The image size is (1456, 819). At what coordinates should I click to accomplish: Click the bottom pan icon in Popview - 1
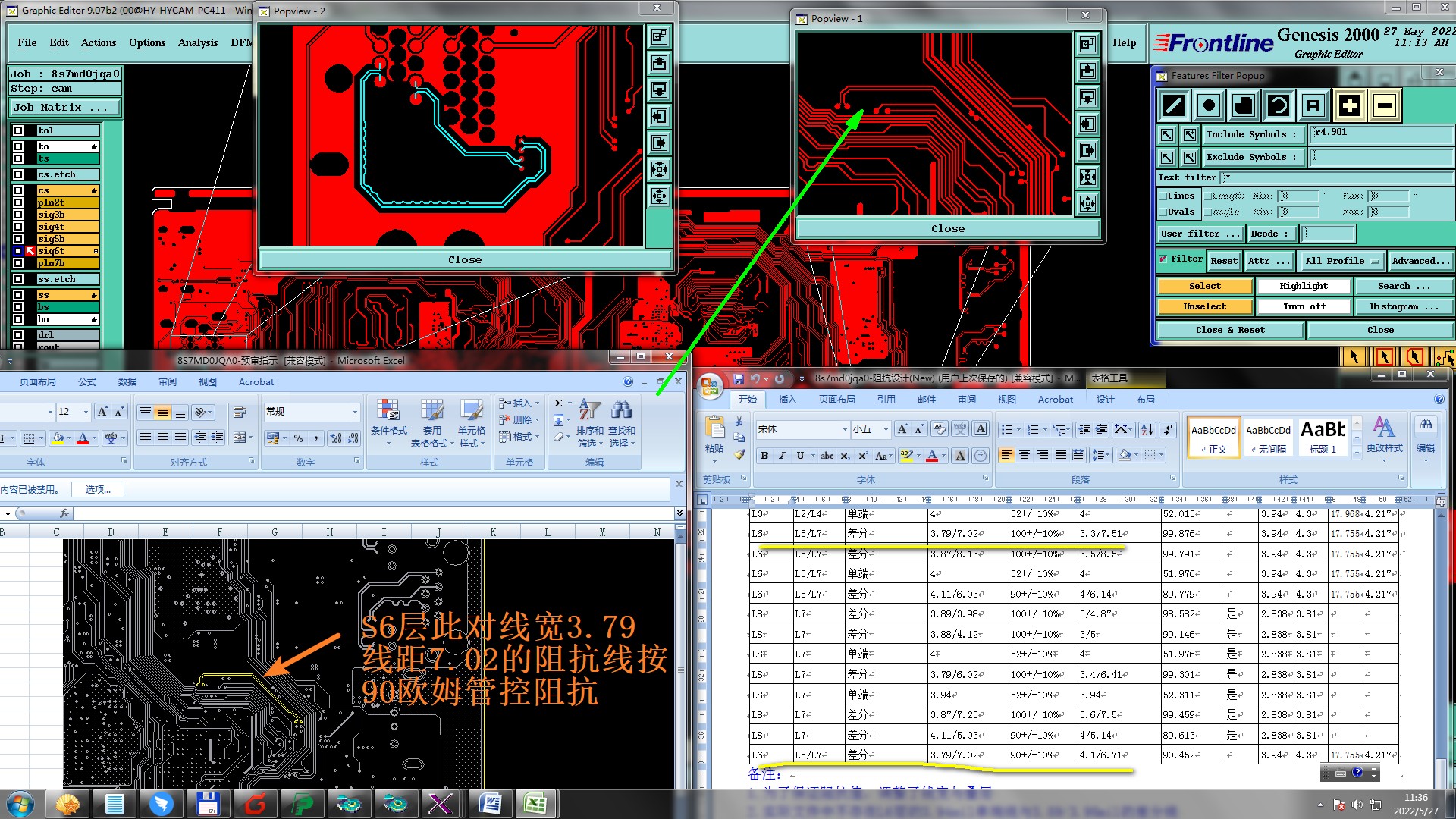point(1087,203)
